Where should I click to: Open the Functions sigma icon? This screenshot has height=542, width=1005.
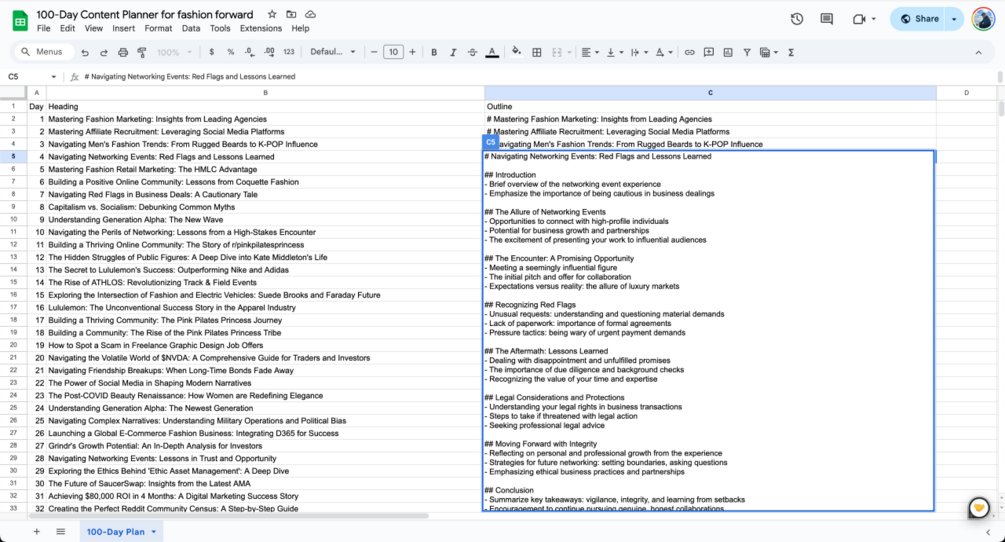791,53
